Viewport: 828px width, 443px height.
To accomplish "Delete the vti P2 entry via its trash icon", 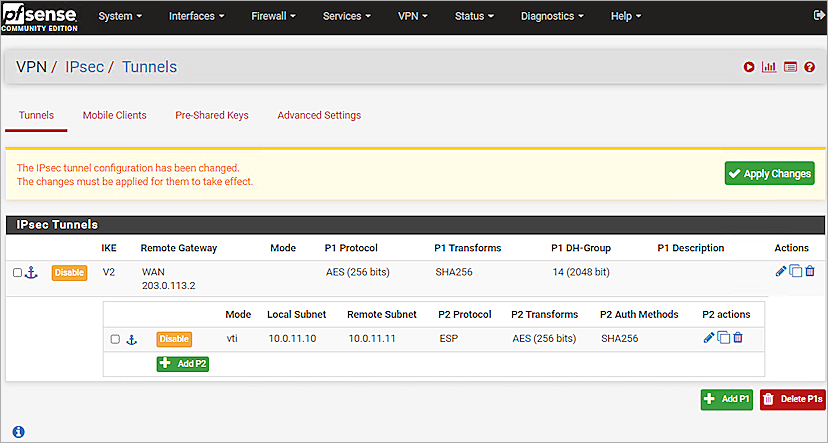I will (738, 339).
